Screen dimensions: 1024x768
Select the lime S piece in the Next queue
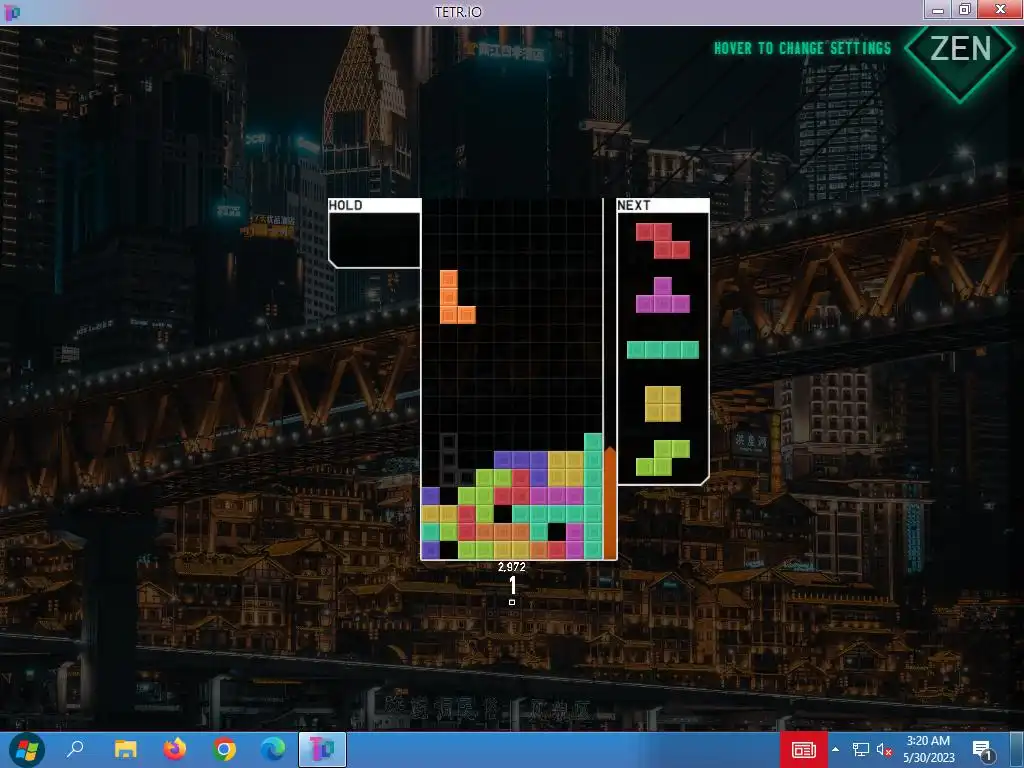coord(662,458)
